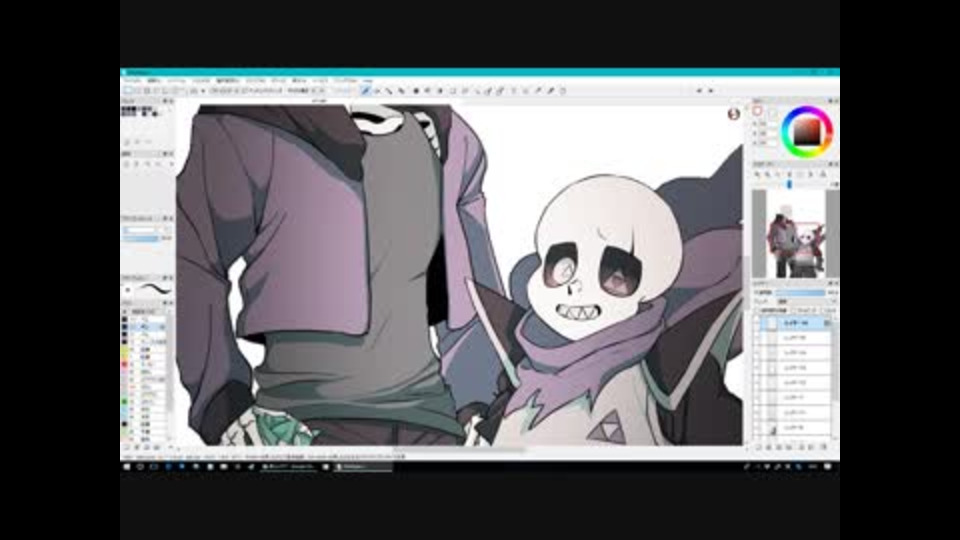Toggle the Clipping checkbox
Viewport: 960px width, 540px height.
(794, 311)
